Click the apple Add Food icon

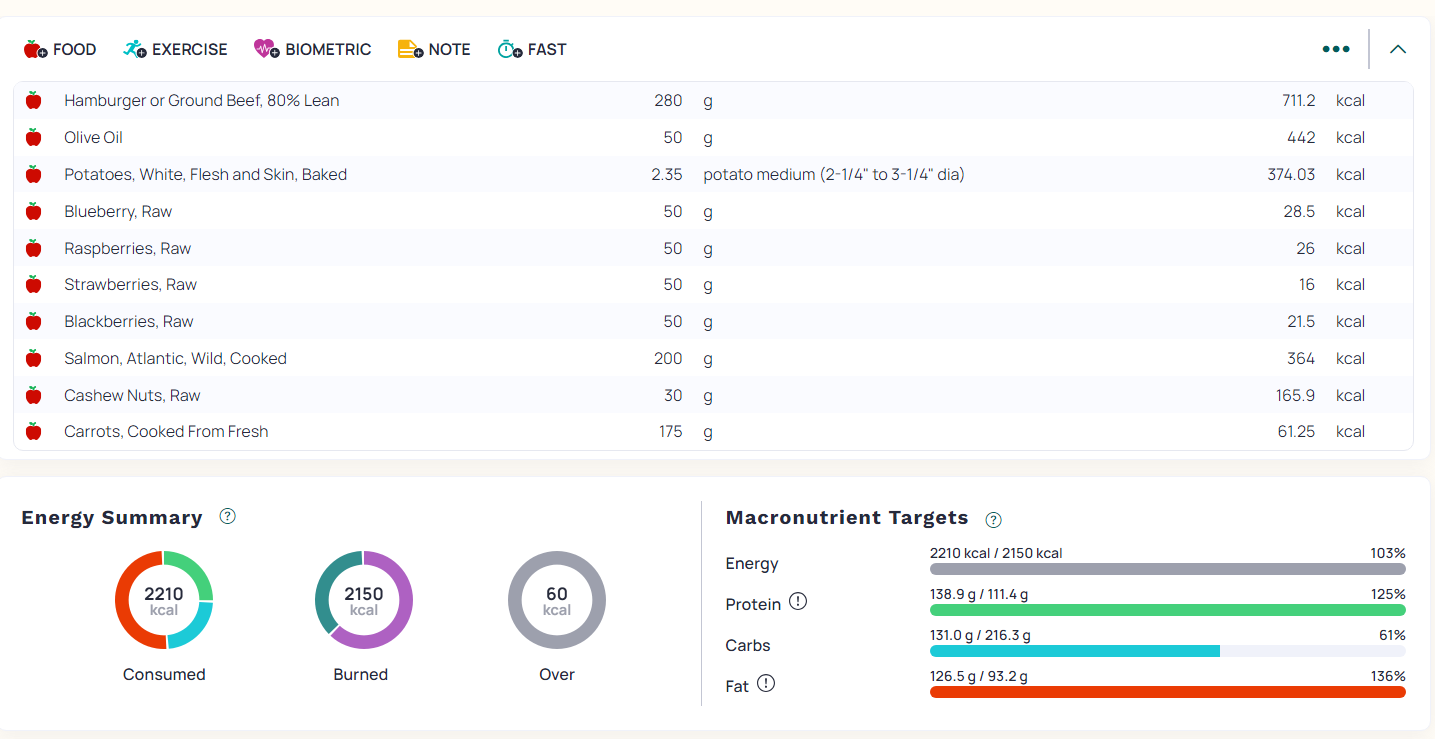[35, 49]
